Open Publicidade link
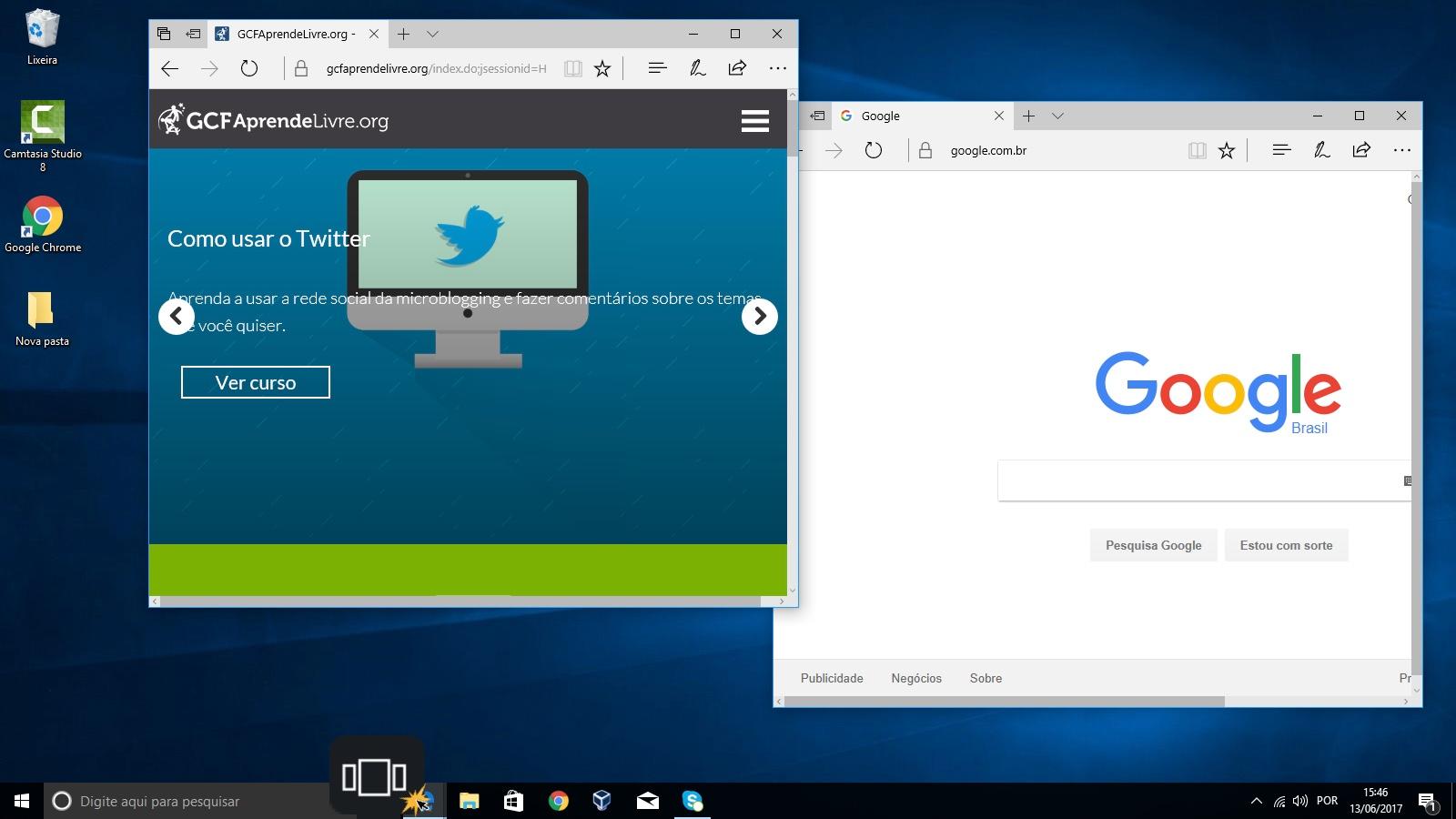This screenshot has height=819, width=1456. point(832,678)
